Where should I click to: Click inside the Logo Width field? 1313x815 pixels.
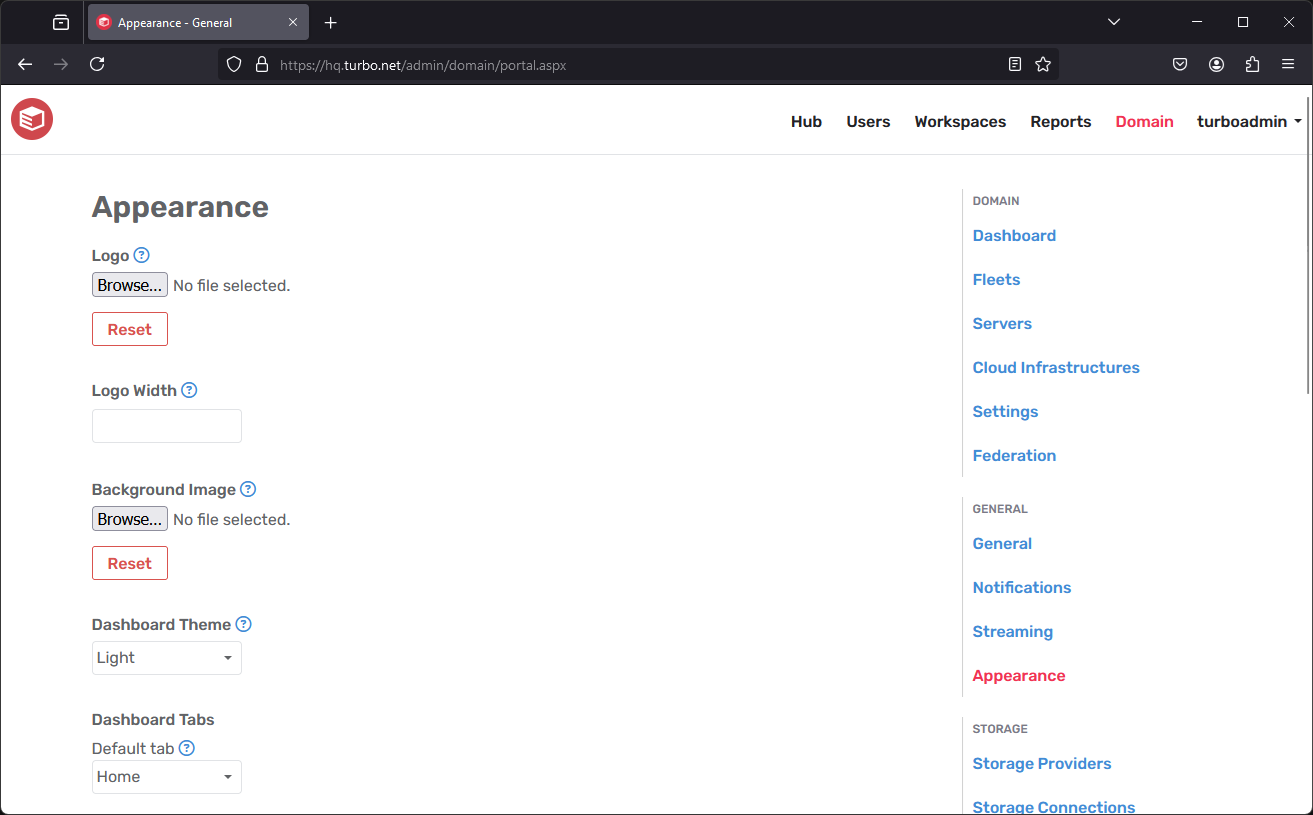tap(166, 425)
